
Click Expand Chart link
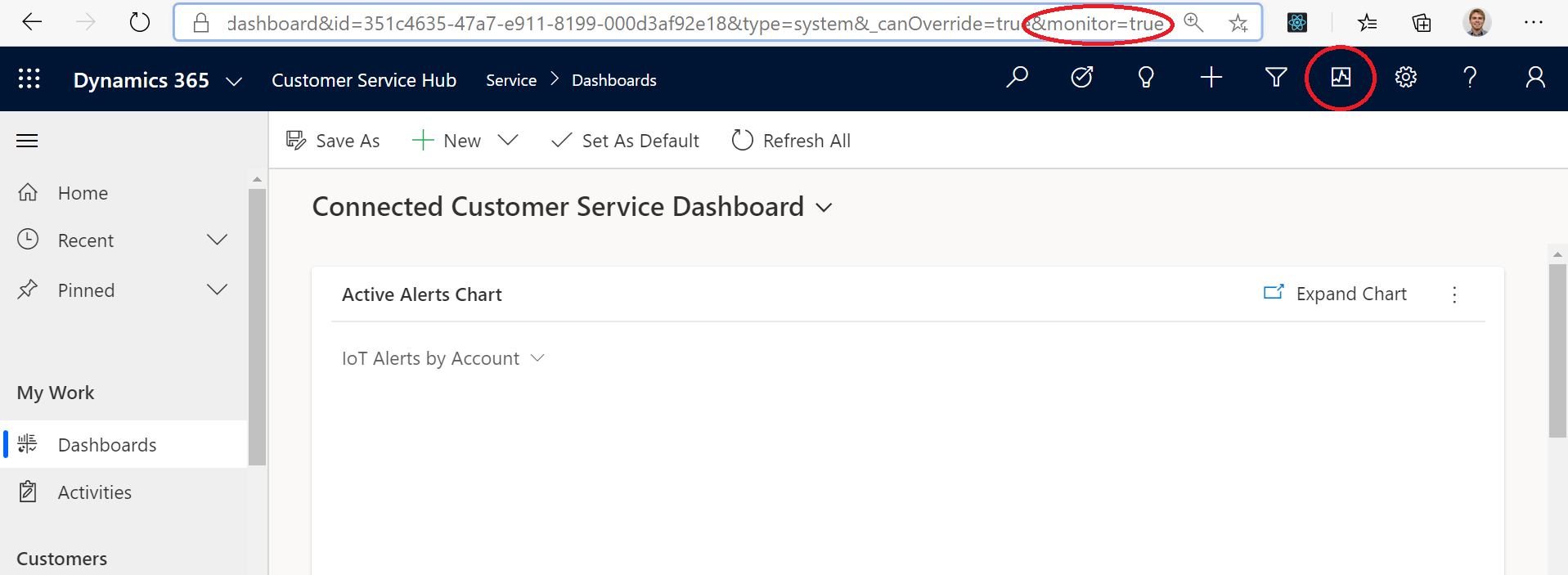1335,294
